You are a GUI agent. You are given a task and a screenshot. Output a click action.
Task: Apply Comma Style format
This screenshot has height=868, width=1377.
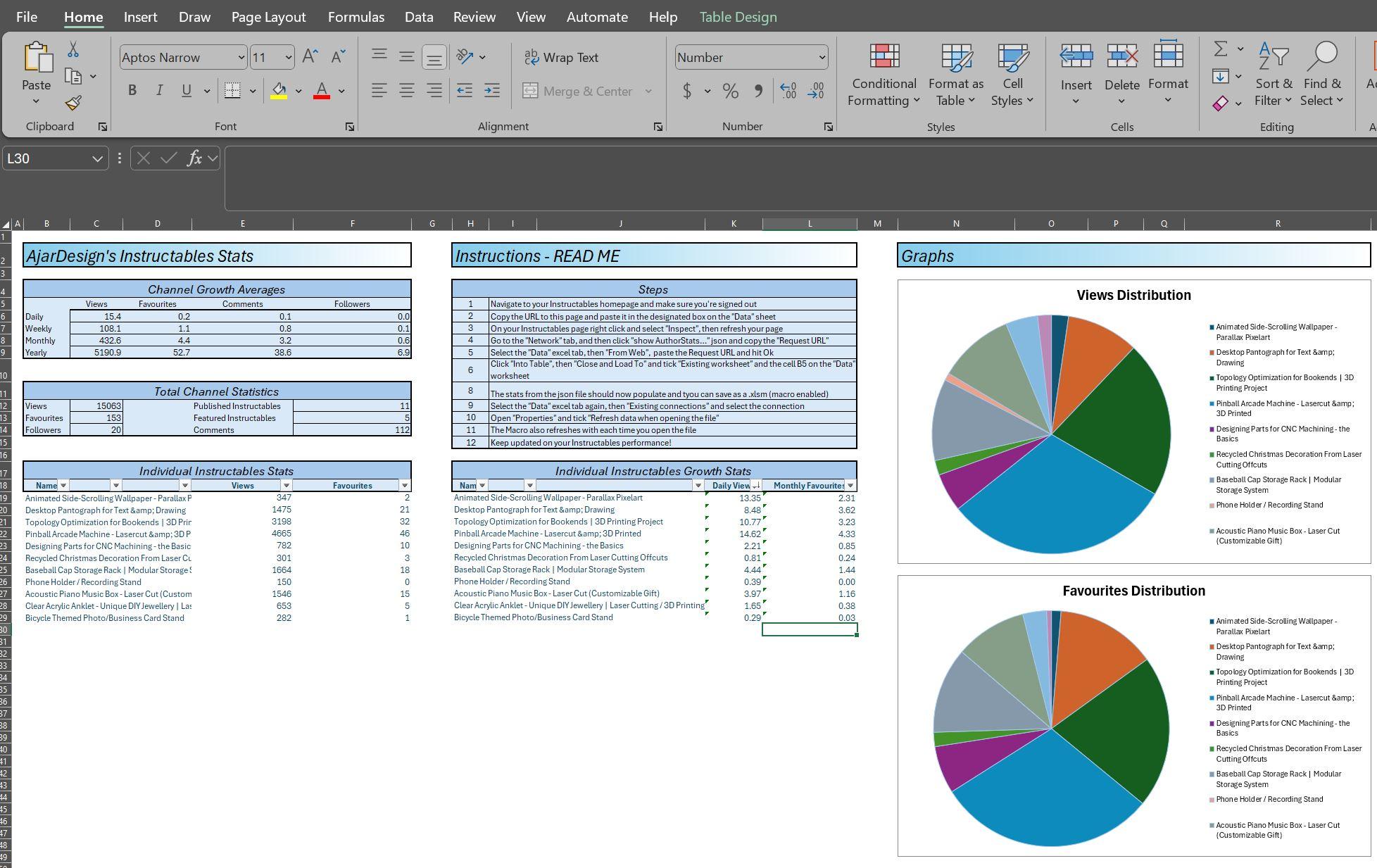pos(758,91)
